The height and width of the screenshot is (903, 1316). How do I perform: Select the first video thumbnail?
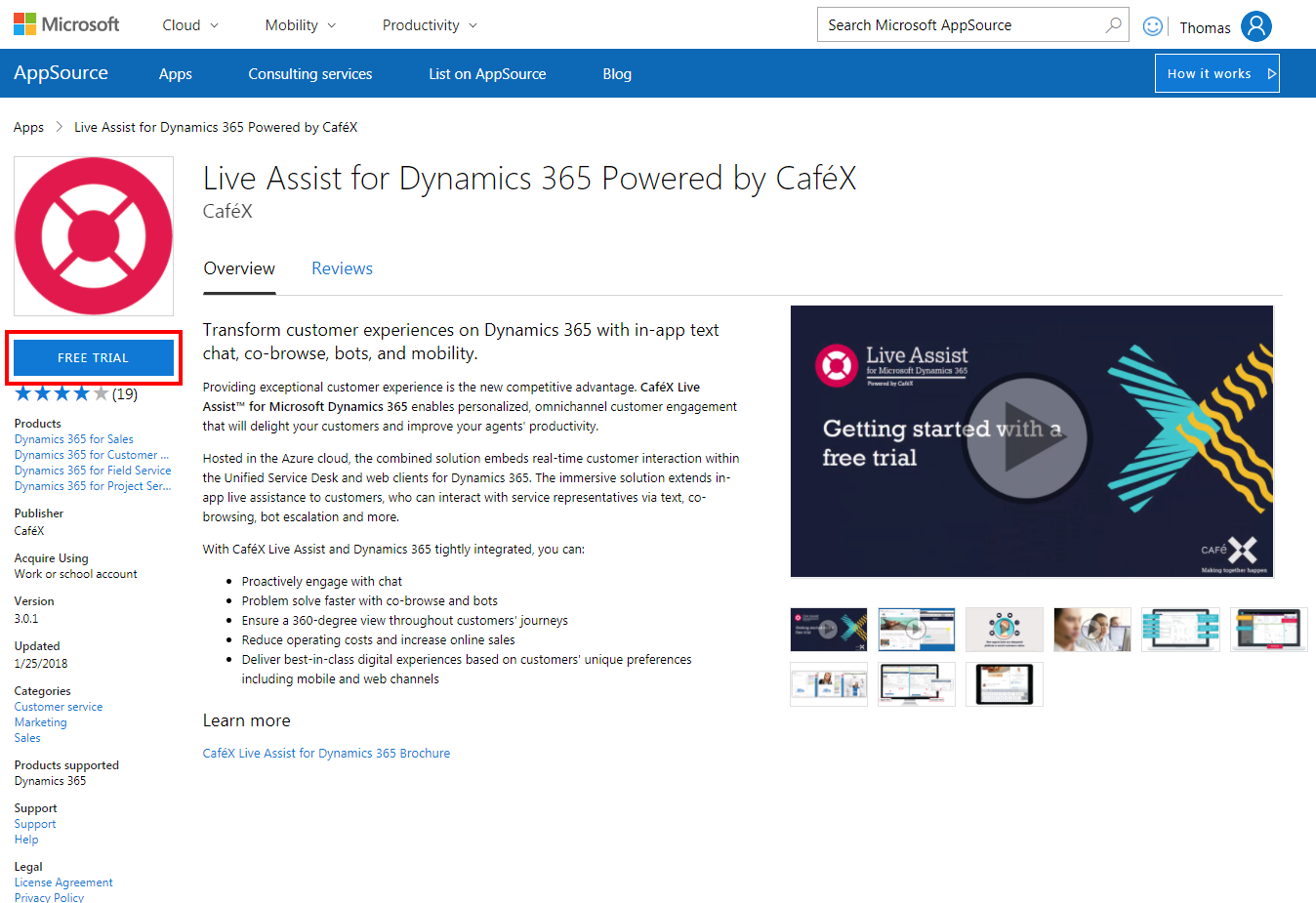click(x=829, y=630)
